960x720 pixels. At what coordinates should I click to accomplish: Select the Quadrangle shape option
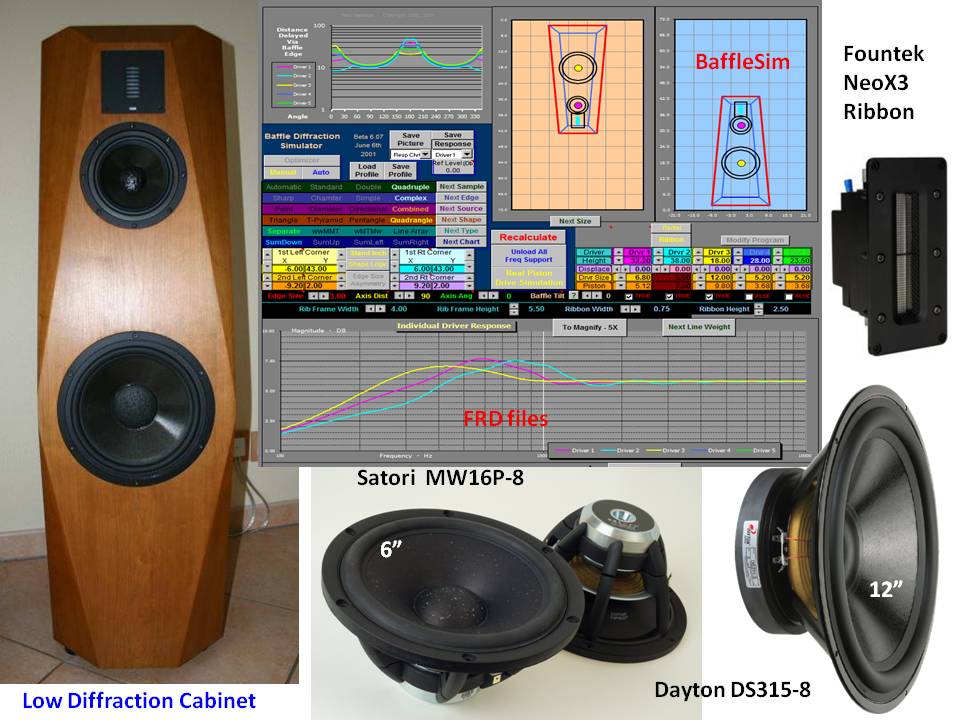pyautogui.click(x=411, y=220)
